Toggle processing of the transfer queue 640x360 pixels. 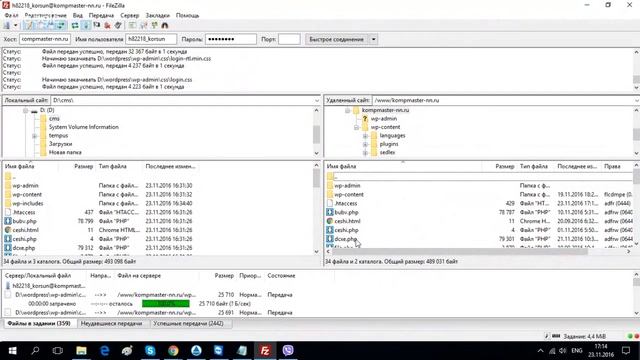click(86, 25)
